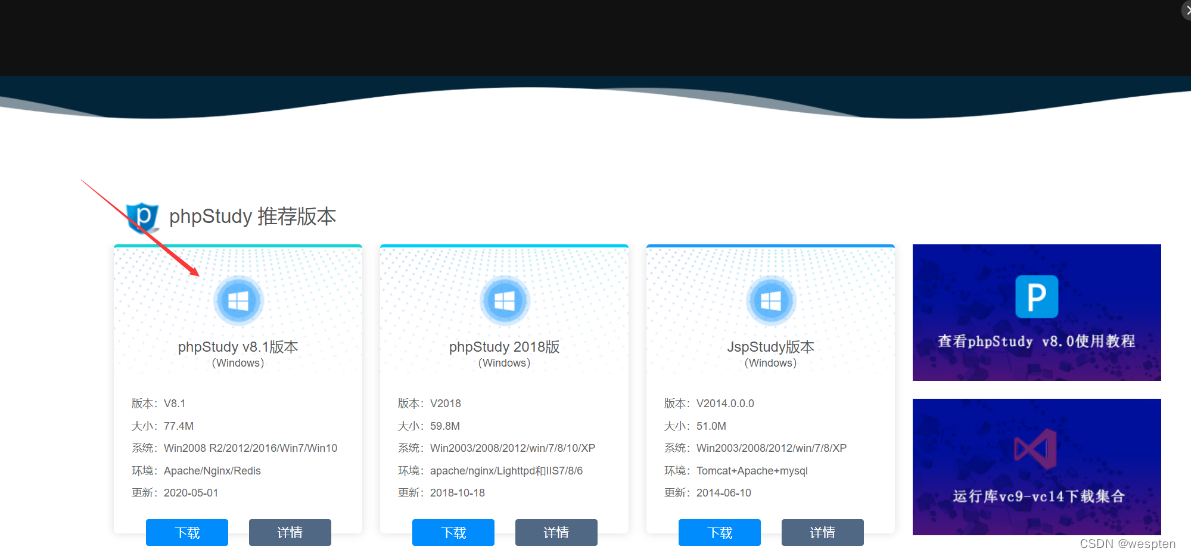This screenshot has height=560, width=1191.
Task: Open 详情 for phpStudy v8.1
Action: (290, 533)
